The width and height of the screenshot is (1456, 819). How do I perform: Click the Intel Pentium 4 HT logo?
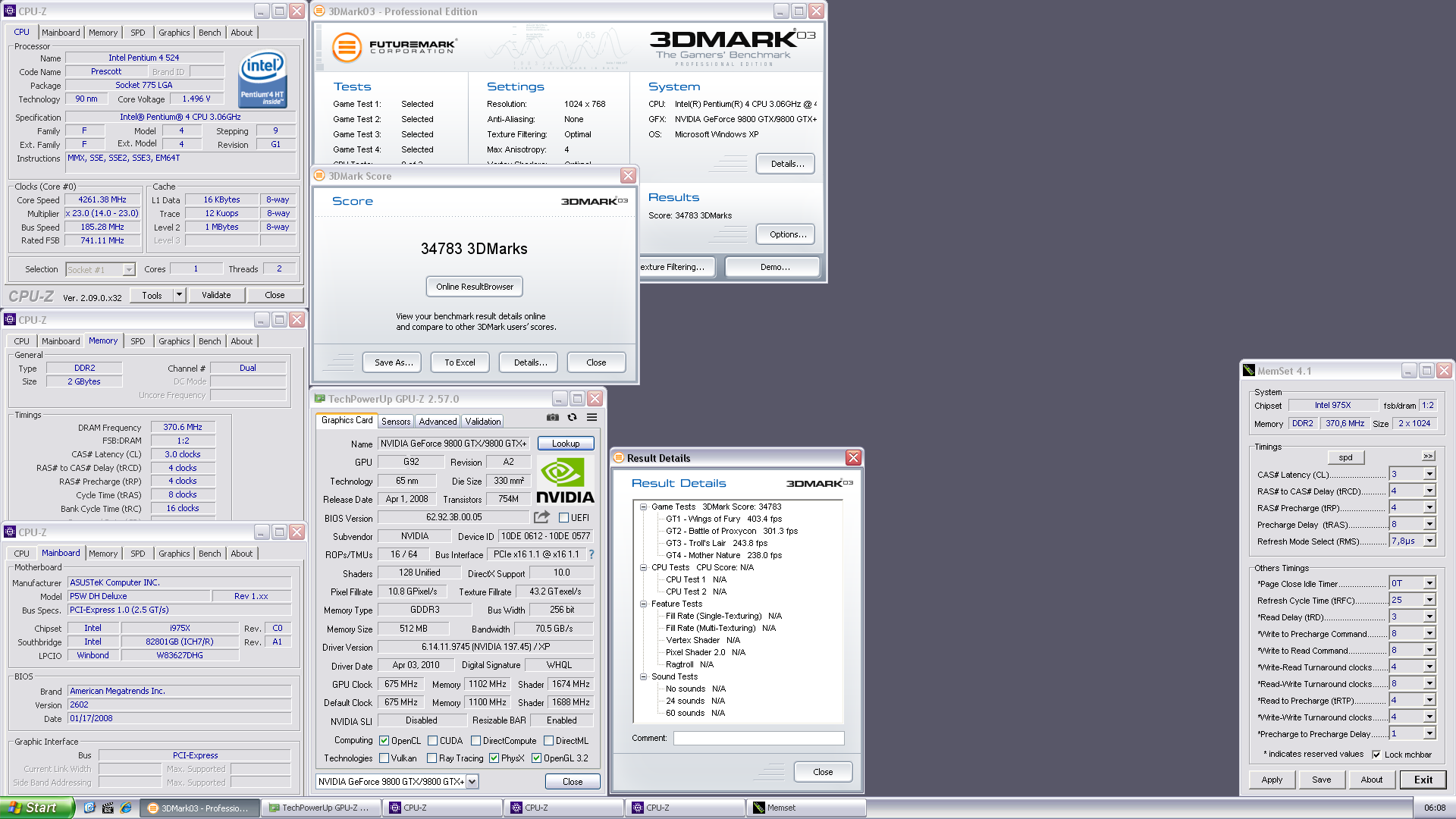[262, 80]
